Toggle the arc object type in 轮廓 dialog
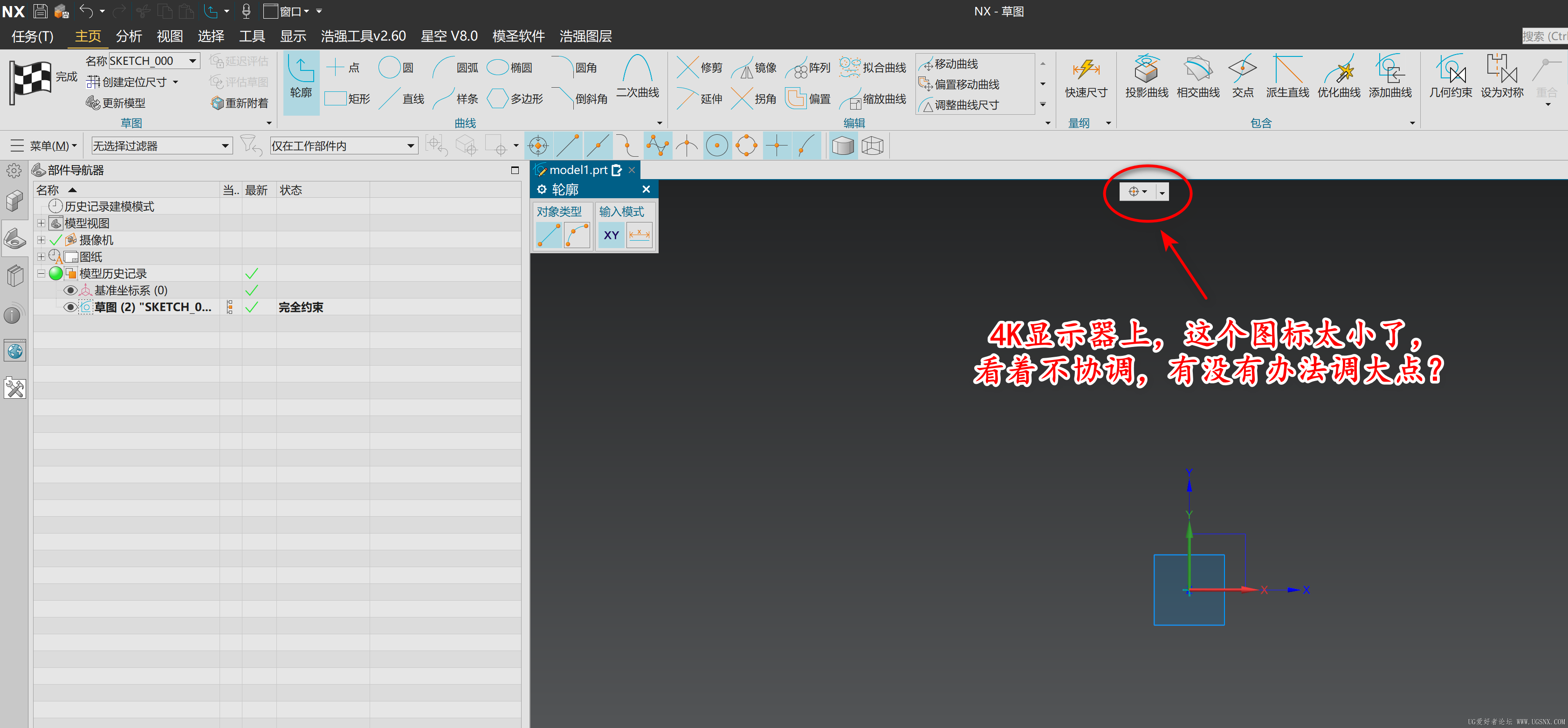This screenshot has height=728, width=1568. click(x=577, y=235)
